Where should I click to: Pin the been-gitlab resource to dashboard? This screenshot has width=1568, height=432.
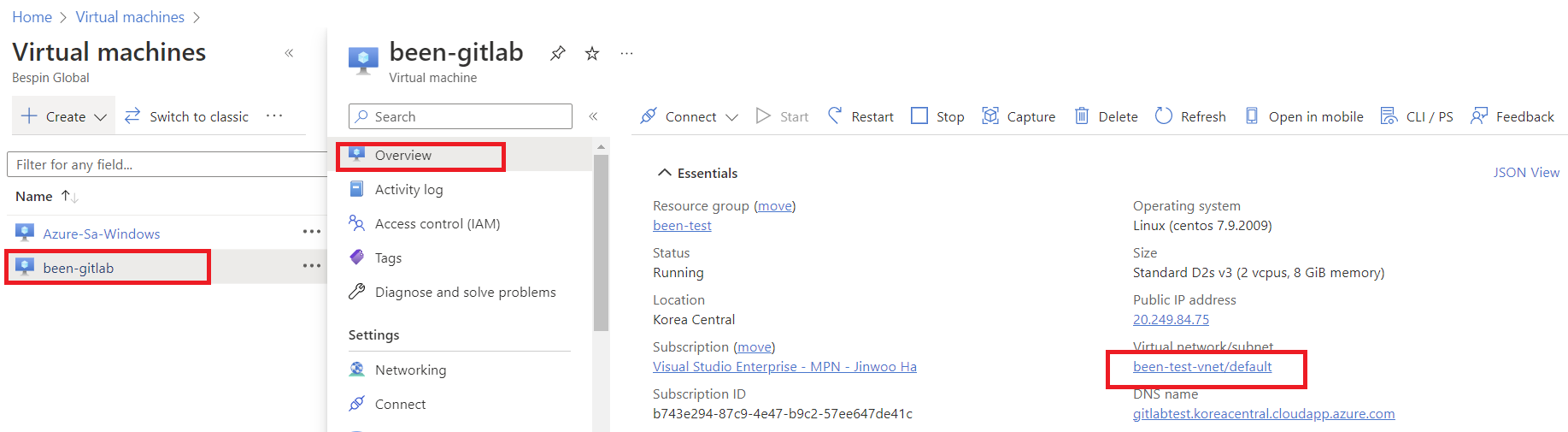coord(557,53)
